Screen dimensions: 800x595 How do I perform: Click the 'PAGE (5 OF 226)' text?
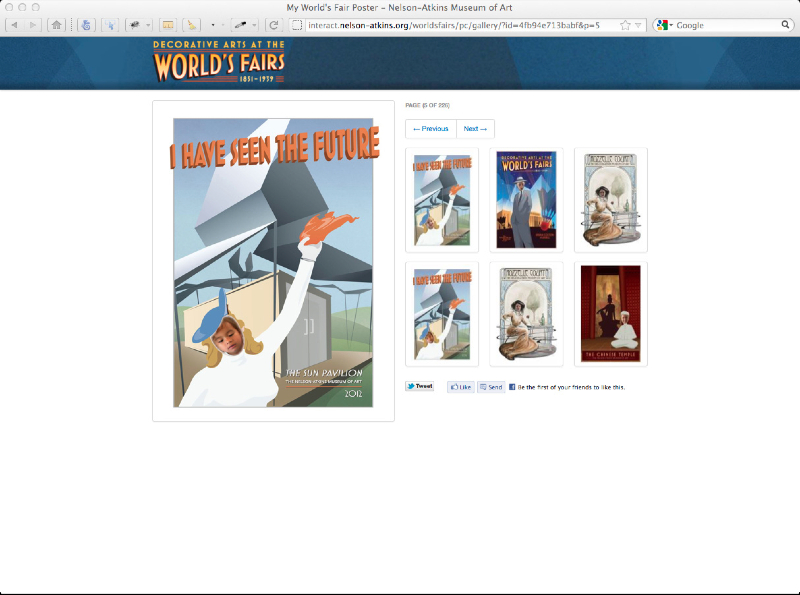pyautogui.click(x=428, y=105)
